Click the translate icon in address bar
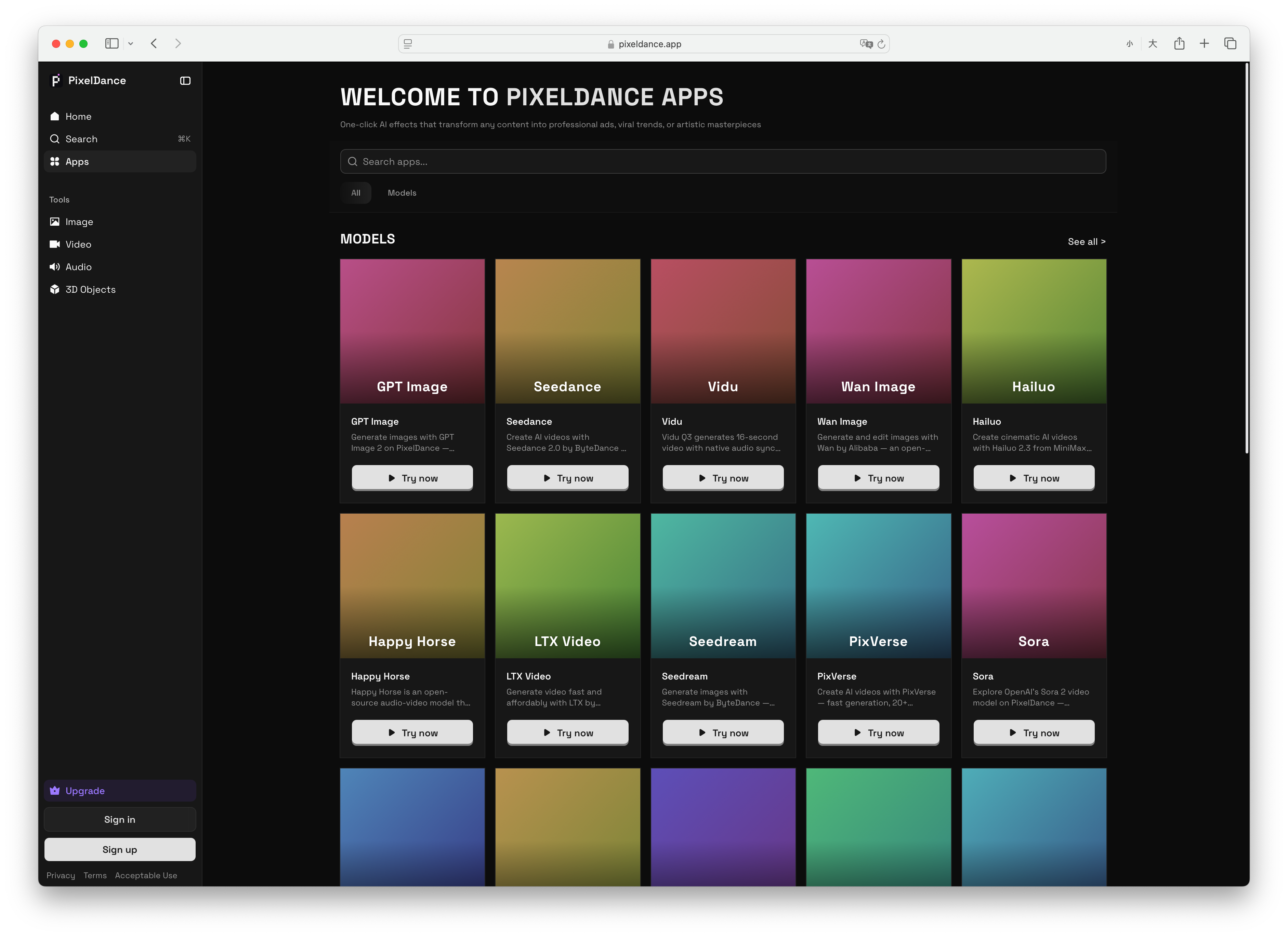This screenshot has height=937, width=1288. (x=866, y=44)
